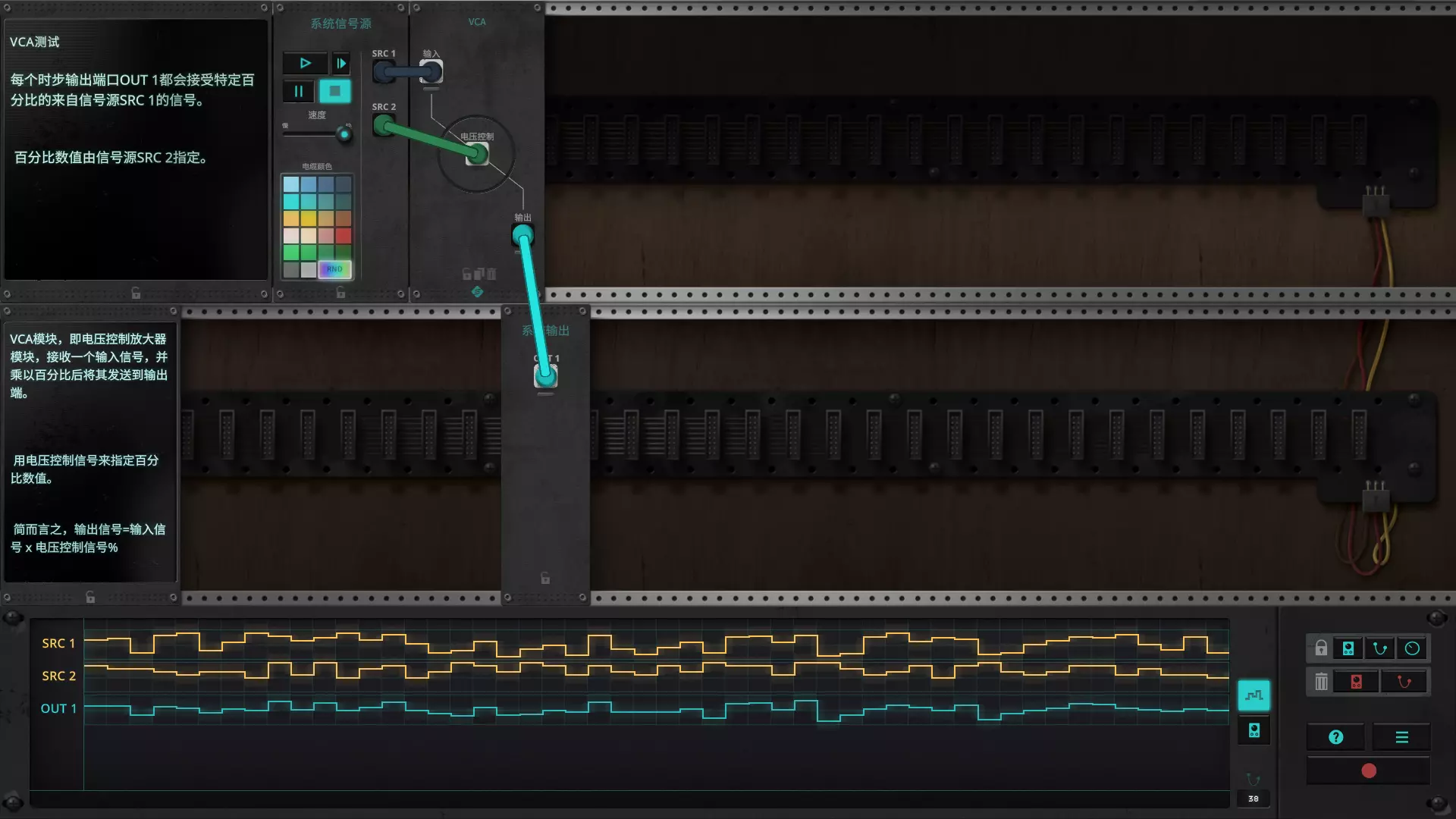Open the hamburger menu
The image size is (1456, 819).
pos(1401,737)
